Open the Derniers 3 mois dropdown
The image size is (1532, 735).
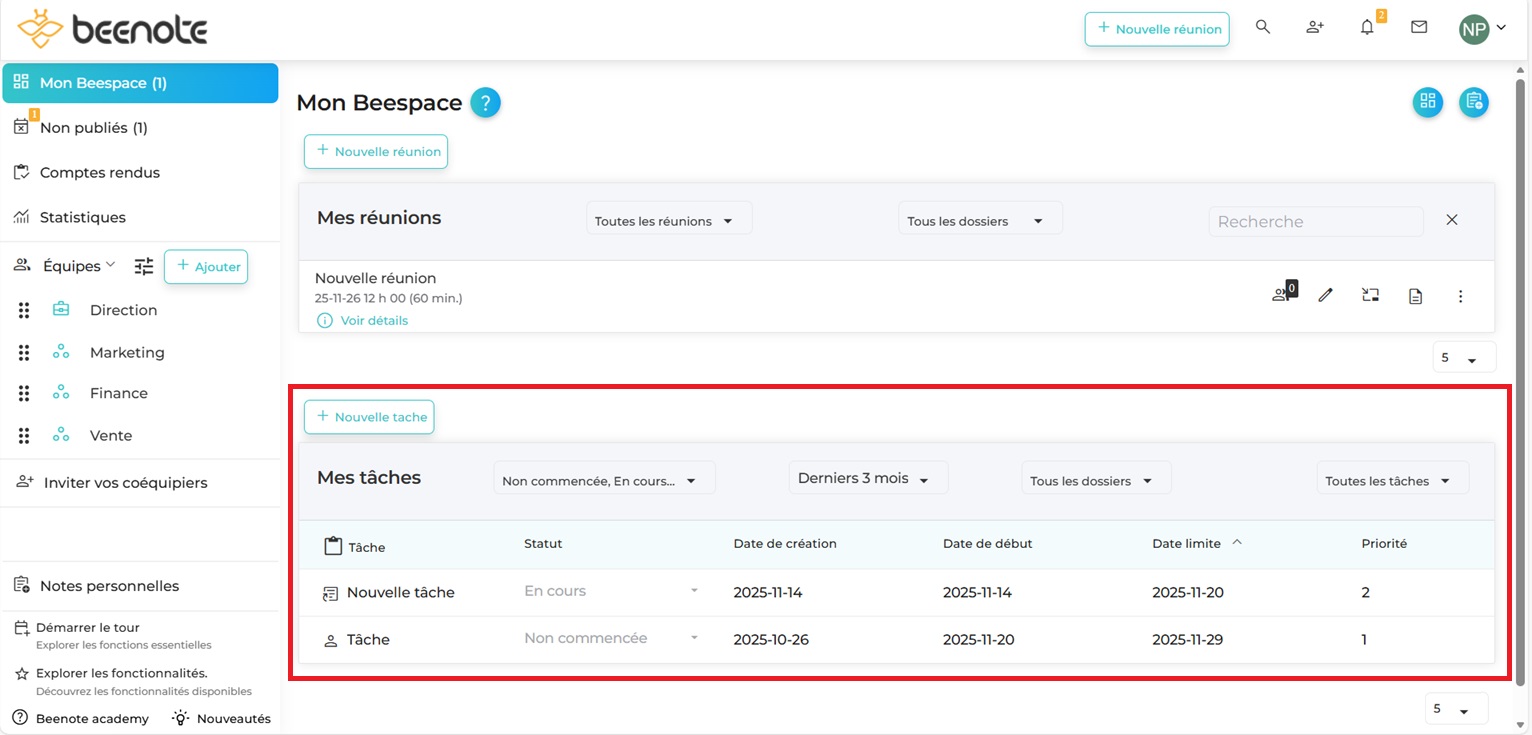(x=867, y=479)
